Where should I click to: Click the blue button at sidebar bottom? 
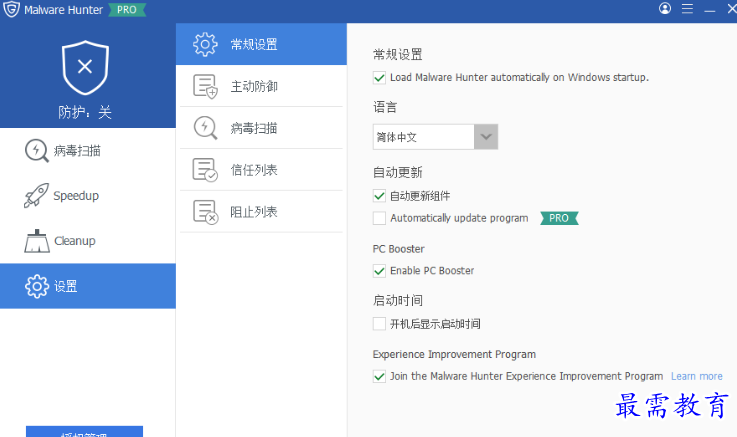85,431
